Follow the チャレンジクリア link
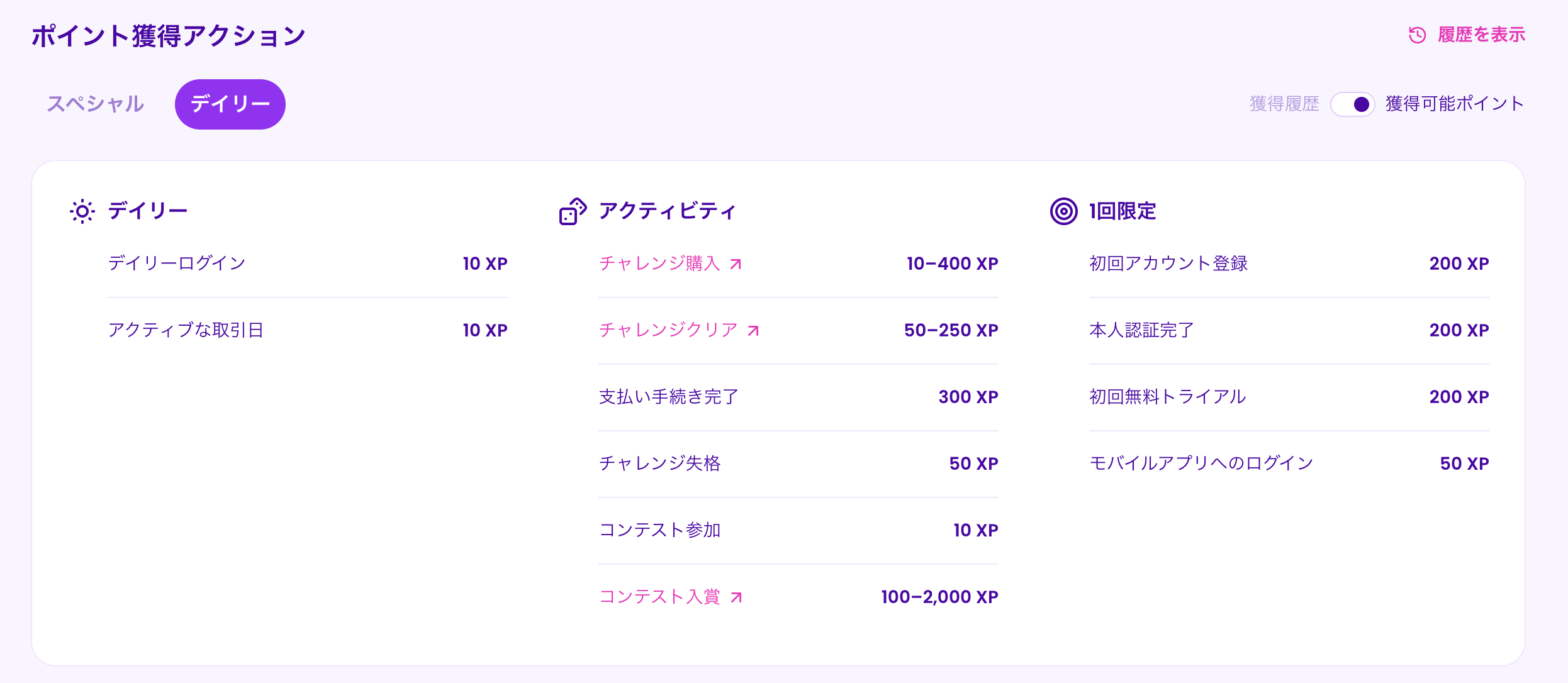The width and height of the screenshot is (1568, 683). click(x=668, y=330)
